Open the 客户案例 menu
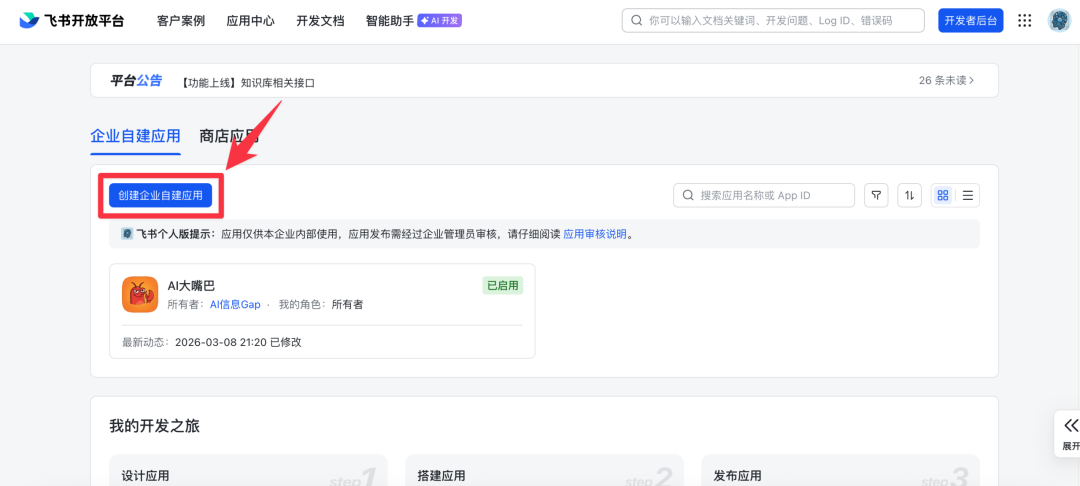This screenshot has height=486, width=1080. pos(181,21)
